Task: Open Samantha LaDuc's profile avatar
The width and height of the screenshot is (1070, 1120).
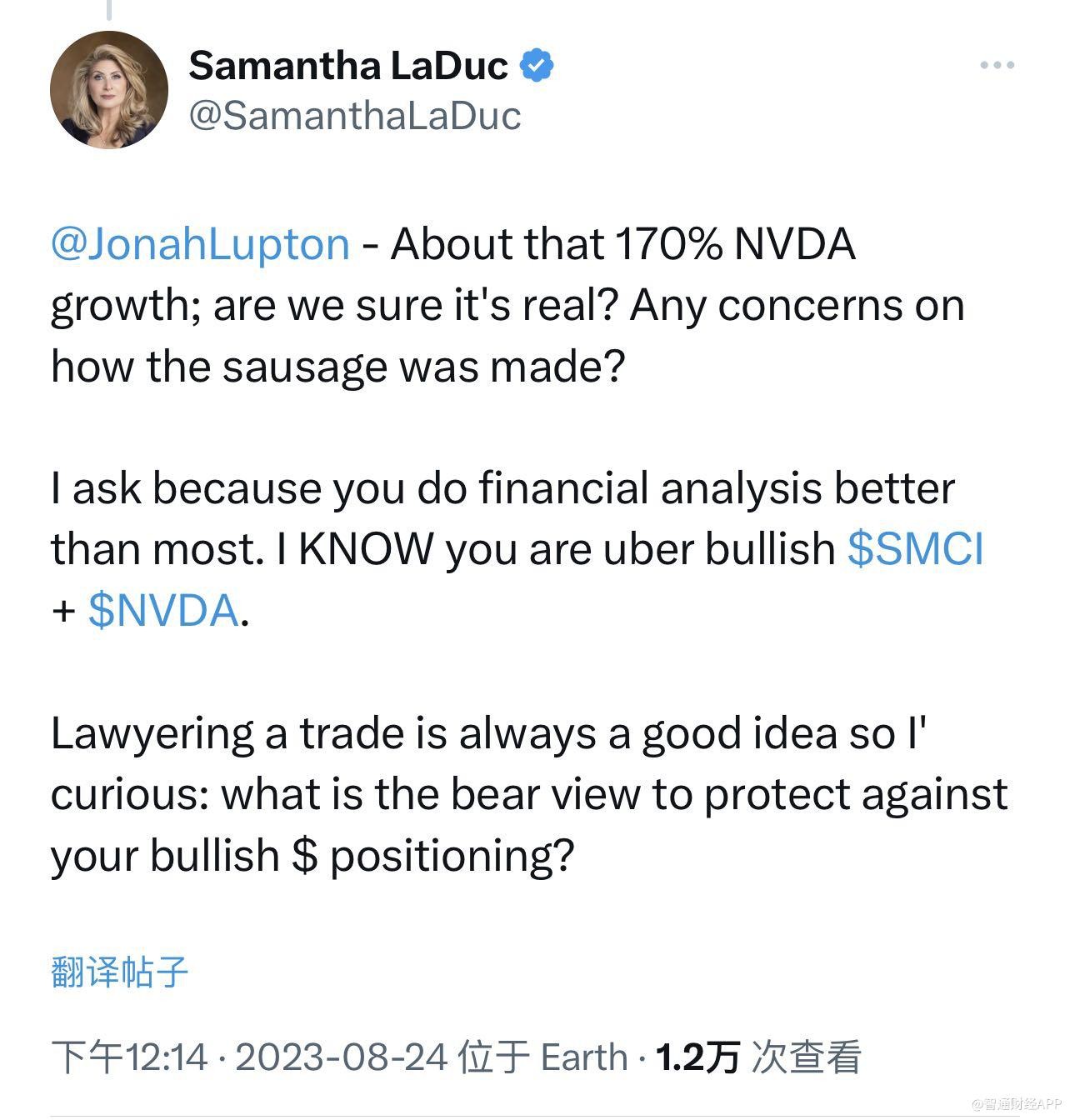Action: coord(109,90)
